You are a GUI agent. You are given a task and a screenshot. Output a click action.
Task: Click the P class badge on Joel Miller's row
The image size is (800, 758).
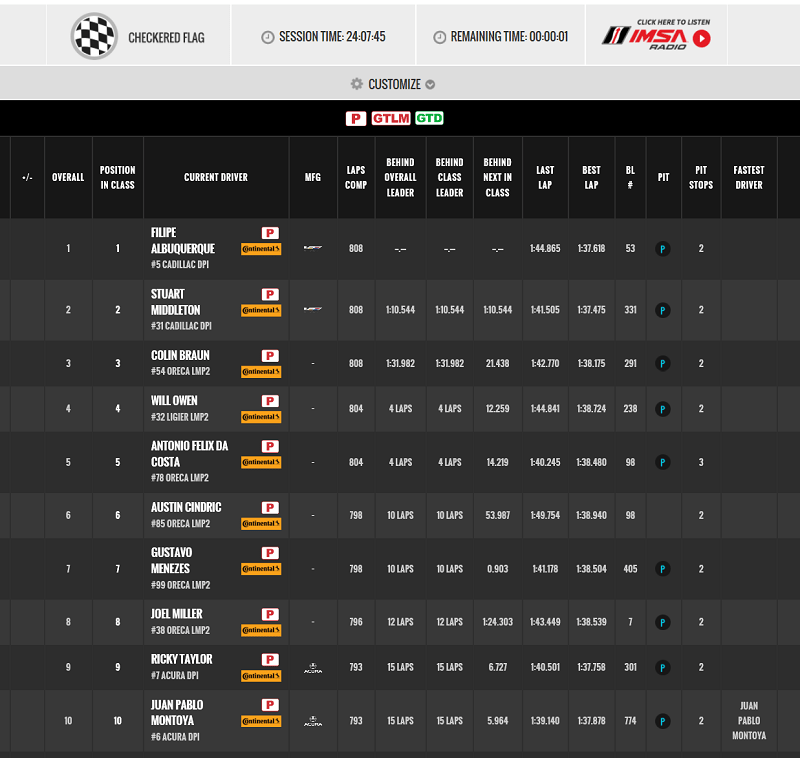[268, 613]
